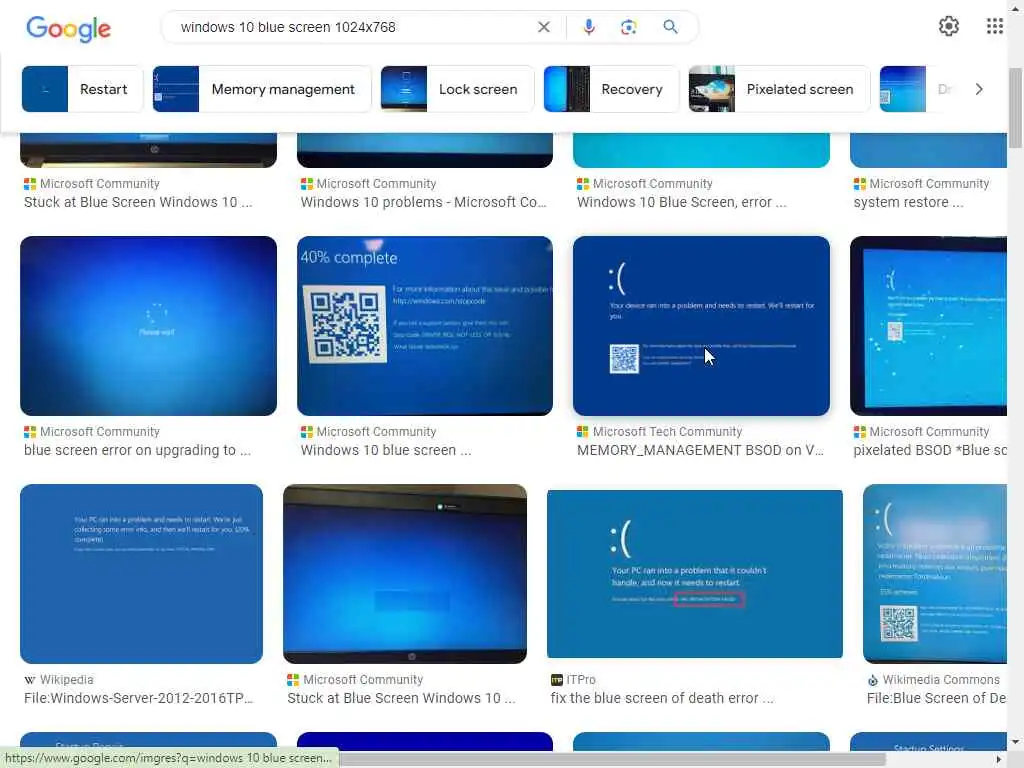Screen dimensions: 1024x768
Task: Open the pixelated BSOD thumbnail
Action: click(928, 326)
